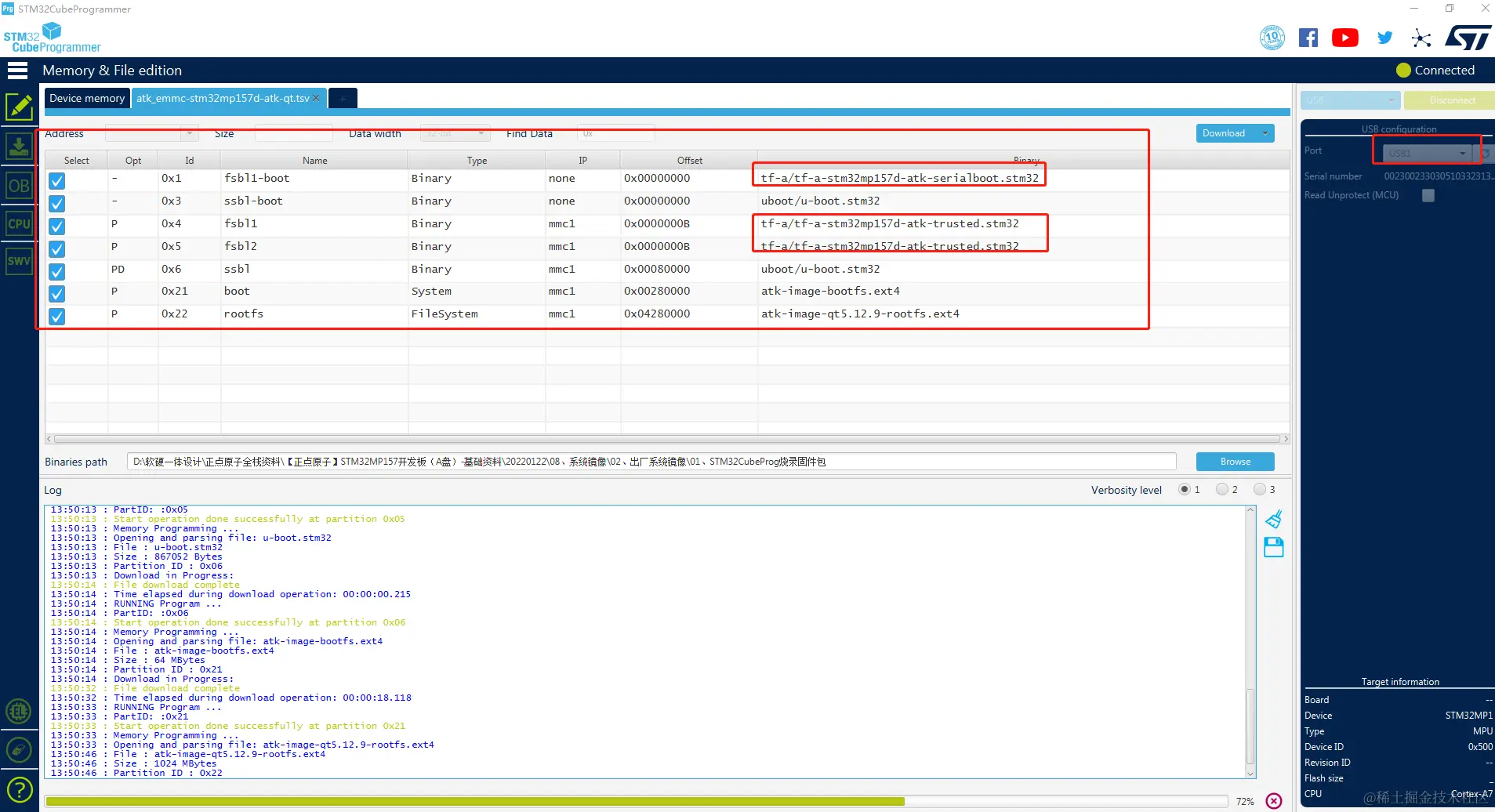Click the Find Data input field
The width and height of the screenshot is (1495, 812).
(615, 134)
